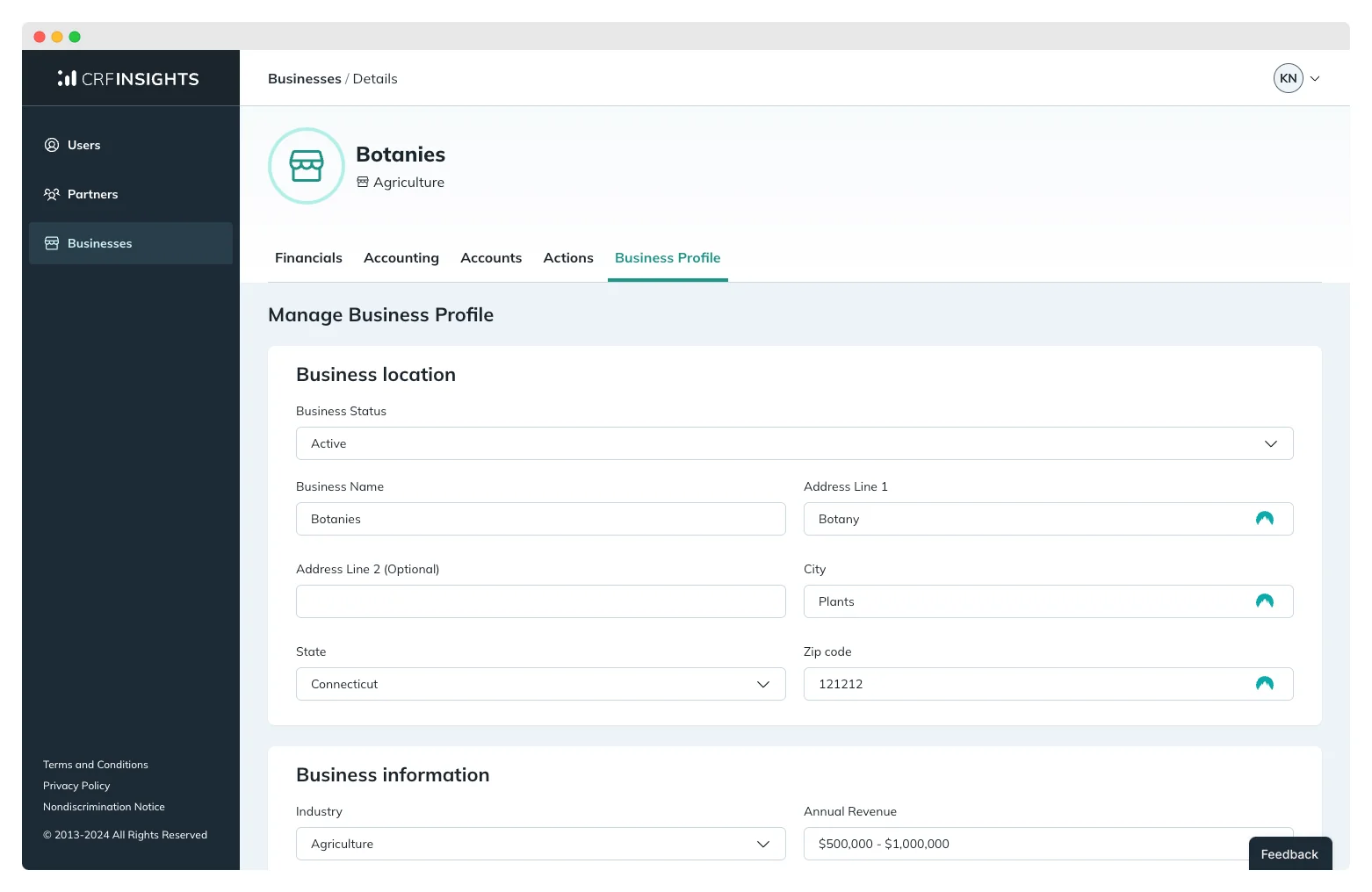Switch to the Actions tab
Screen dimensions: 1372x892
pyautogui.click(x=568, y=257)
